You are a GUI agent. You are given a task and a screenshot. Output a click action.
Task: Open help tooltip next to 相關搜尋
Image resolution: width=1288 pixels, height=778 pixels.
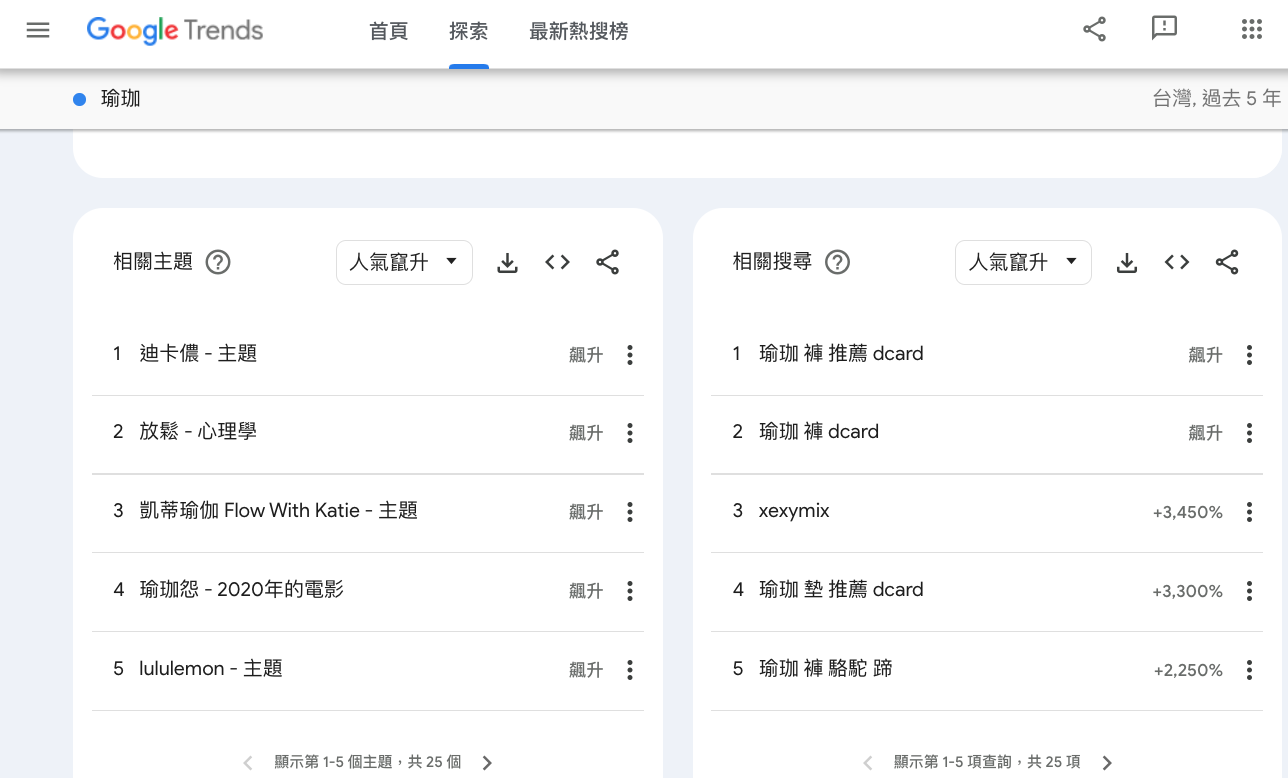(837, 263)
